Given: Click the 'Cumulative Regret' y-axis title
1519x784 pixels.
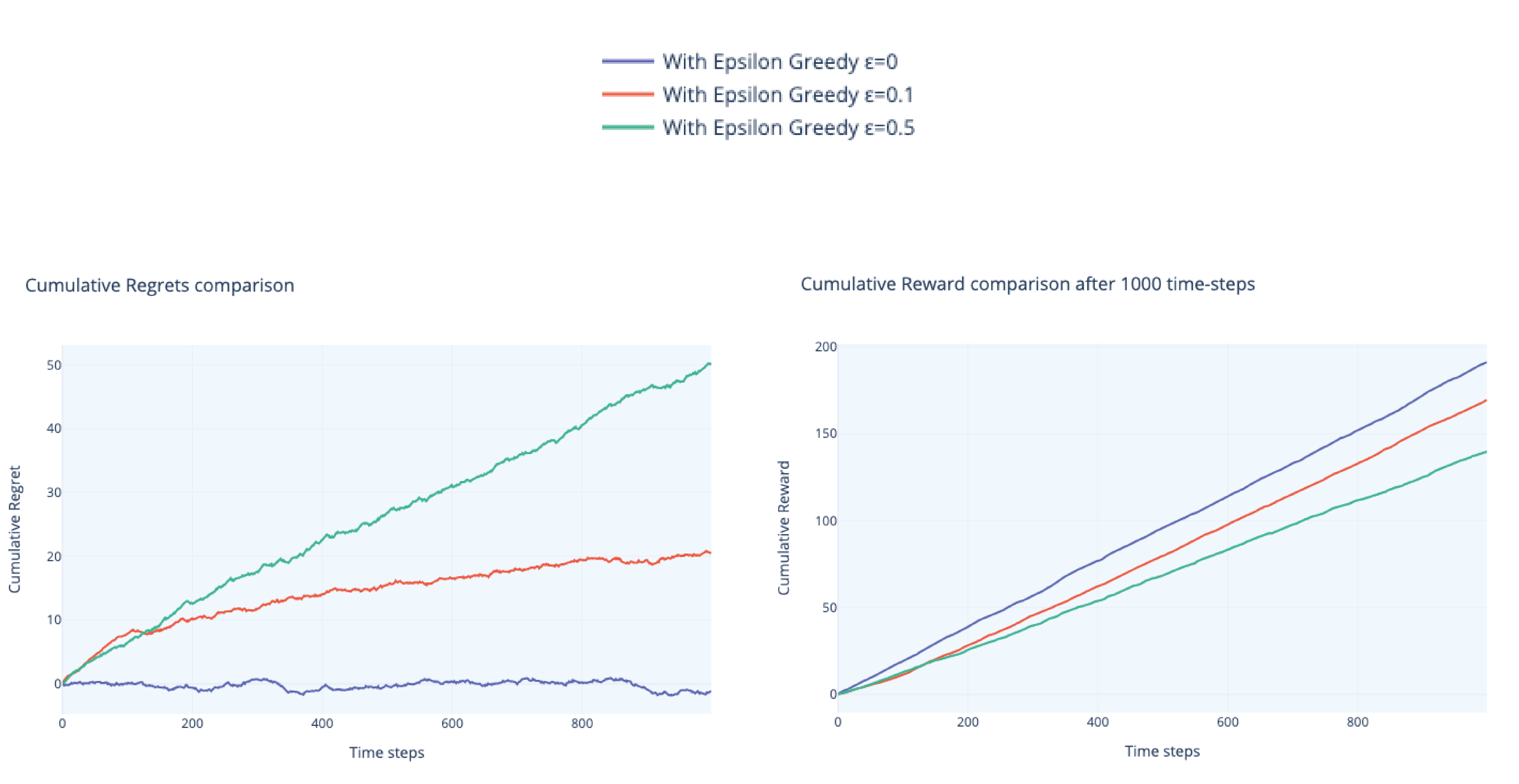Looking at the screenshot, I should (x=15, y=529).
